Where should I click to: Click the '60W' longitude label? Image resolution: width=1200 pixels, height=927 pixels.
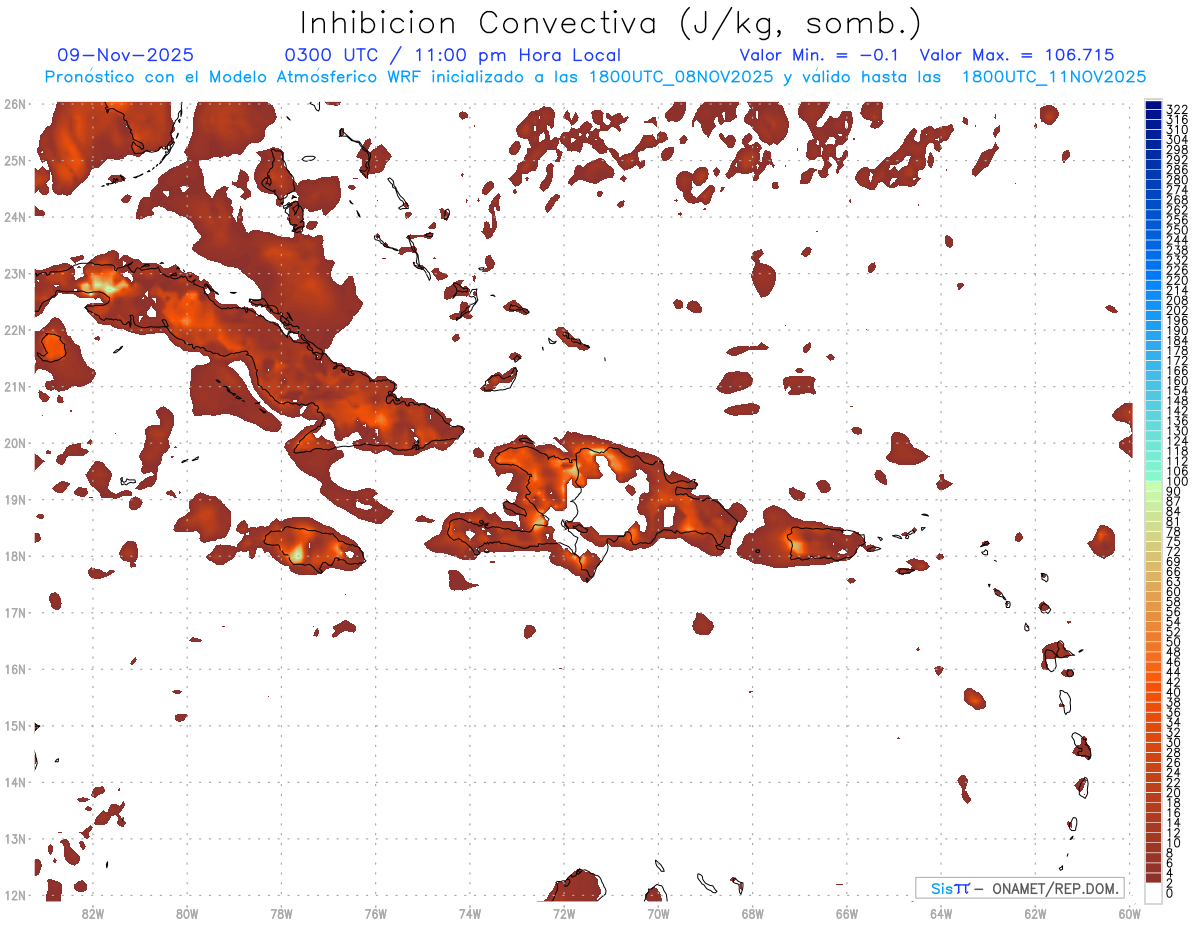[1129, 912]
